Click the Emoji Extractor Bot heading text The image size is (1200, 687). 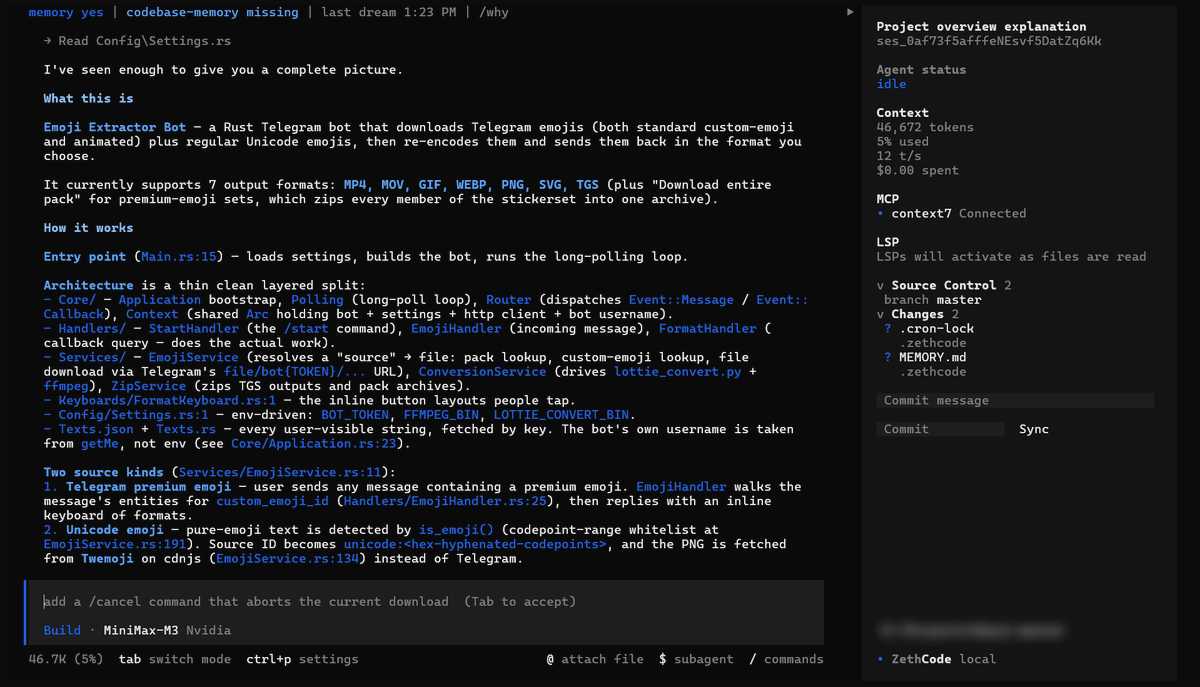(x=115, y=128)
